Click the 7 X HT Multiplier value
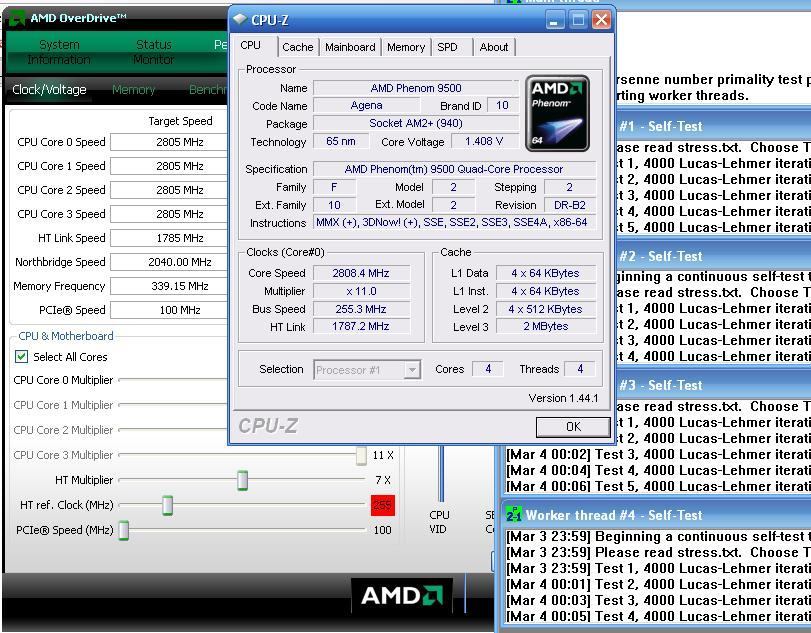 383,480
